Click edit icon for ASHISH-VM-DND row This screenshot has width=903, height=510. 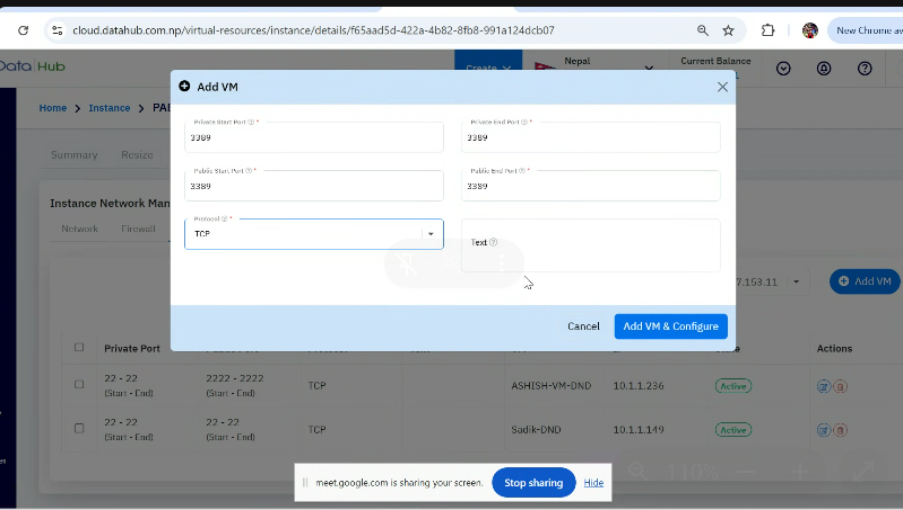pos(824,386)
